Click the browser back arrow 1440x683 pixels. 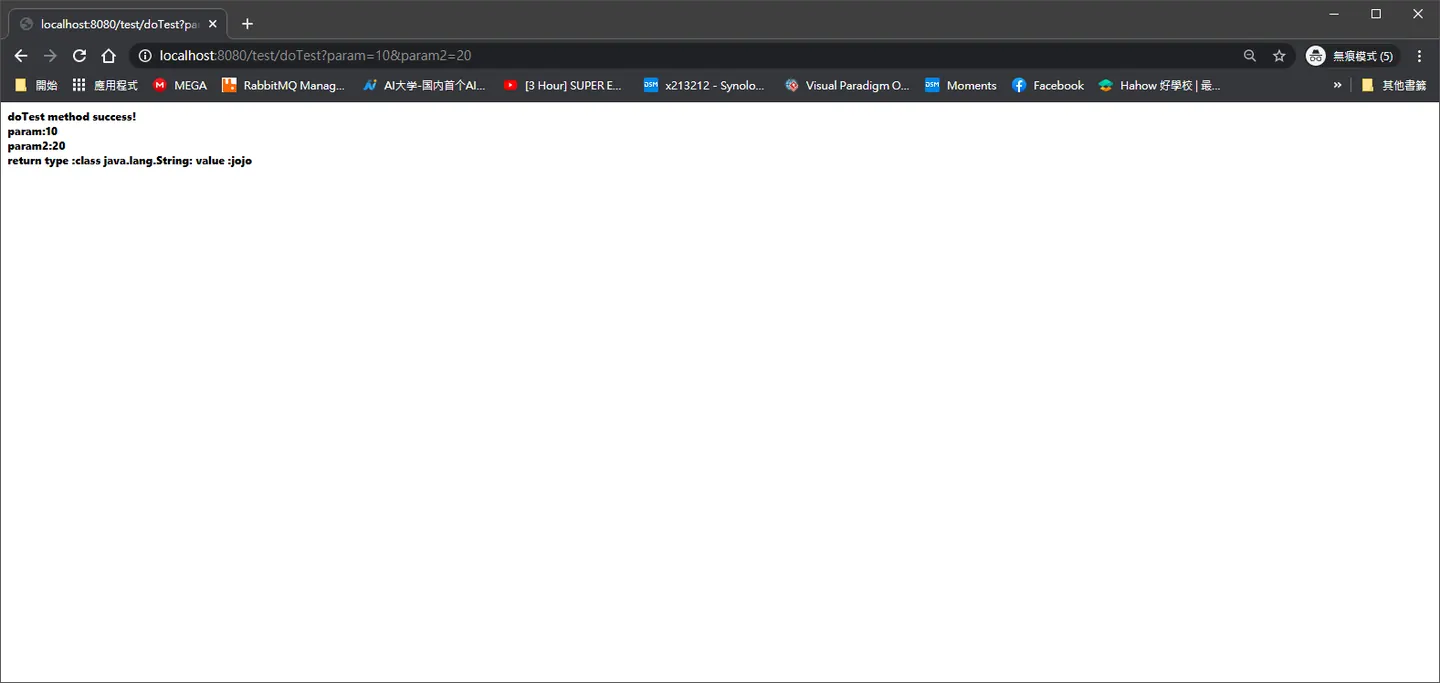21,56
